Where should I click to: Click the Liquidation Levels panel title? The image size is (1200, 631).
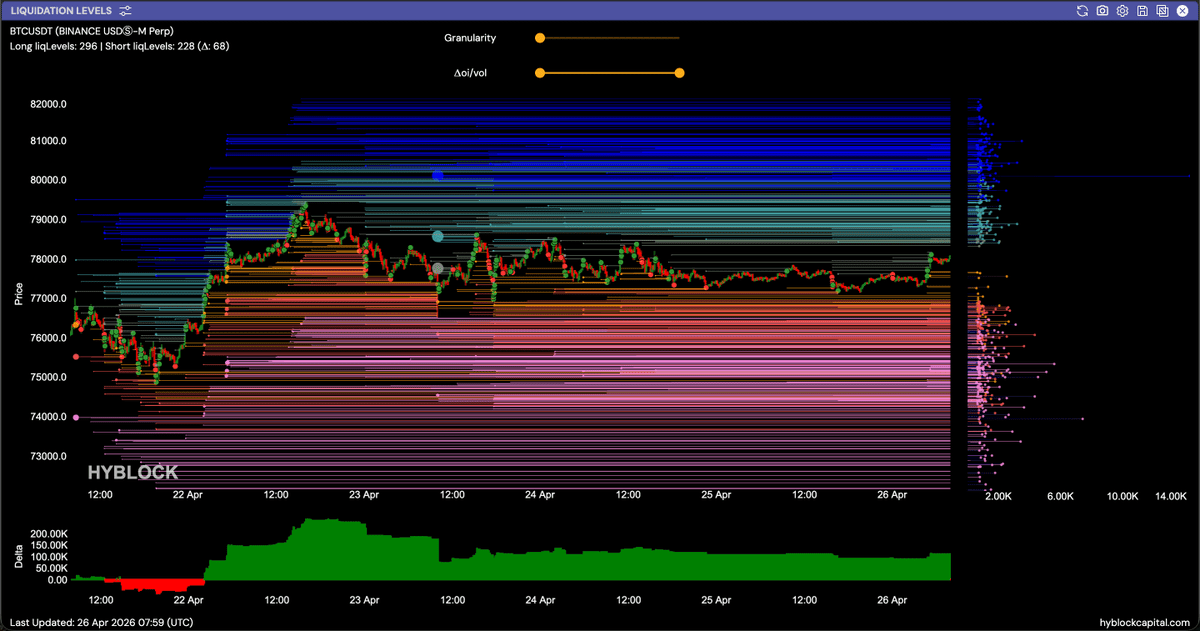tap(61, 10)
